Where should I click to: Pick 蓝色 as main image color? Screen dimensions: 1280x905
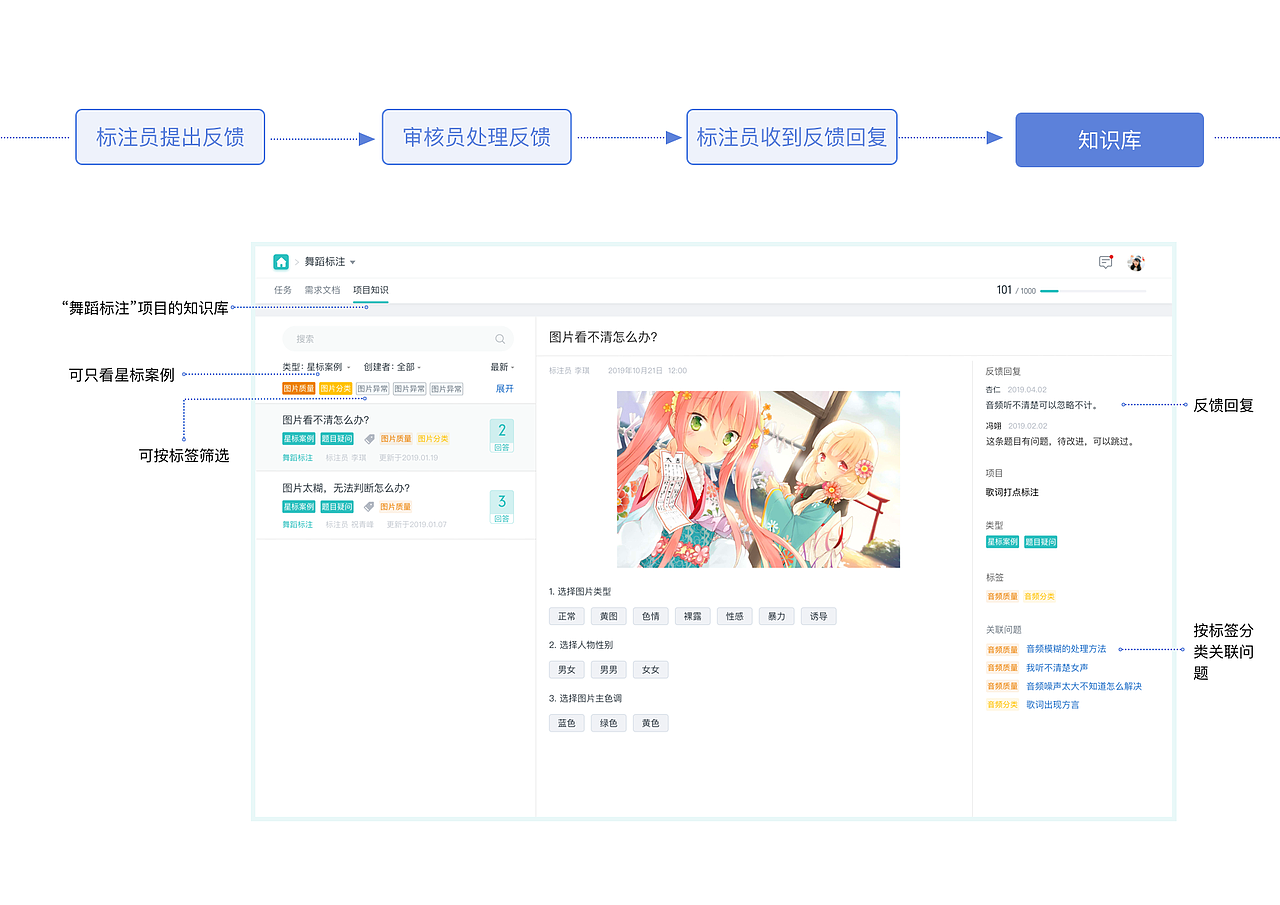pyautogui.click(x=567, y=723)
